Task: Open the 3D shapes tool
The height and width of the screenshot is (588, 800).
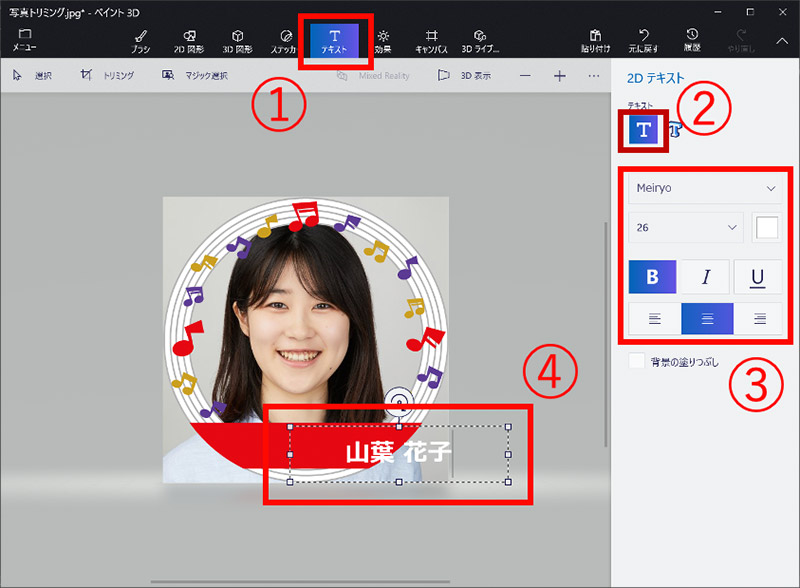Action: pyautogui.click(x=236, y=39)
